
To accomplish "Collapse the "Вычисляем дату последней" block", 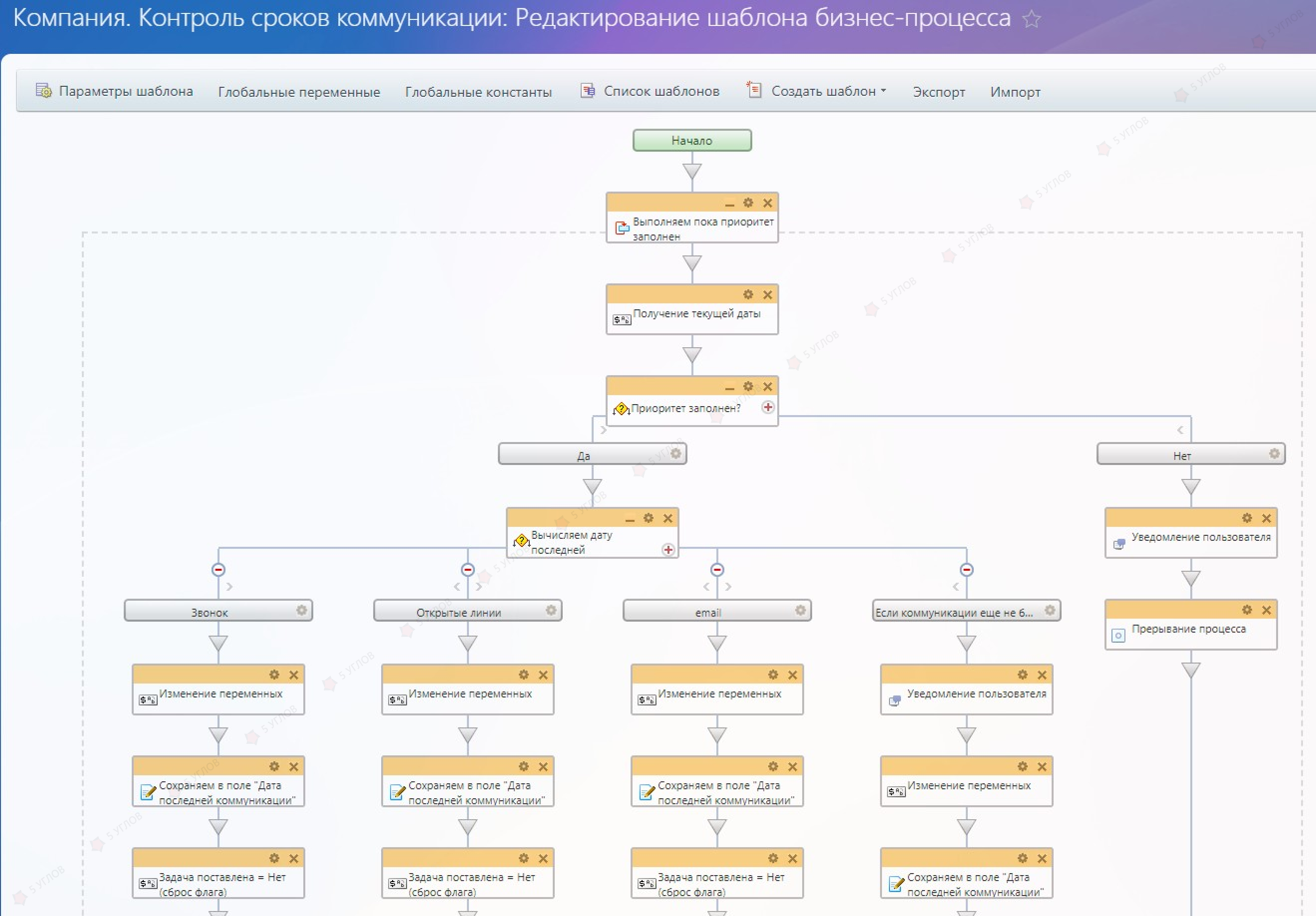I will coord(630,519).
